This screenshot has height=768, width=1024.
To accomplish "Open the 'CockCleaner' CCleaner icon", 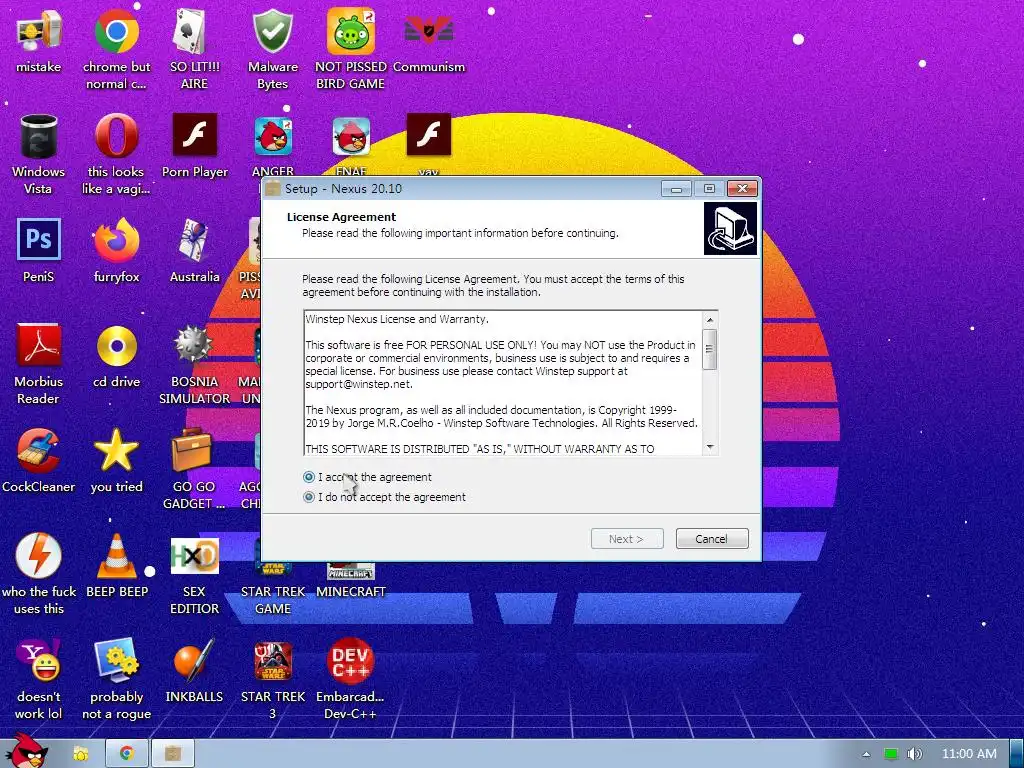I will [39, 460].
